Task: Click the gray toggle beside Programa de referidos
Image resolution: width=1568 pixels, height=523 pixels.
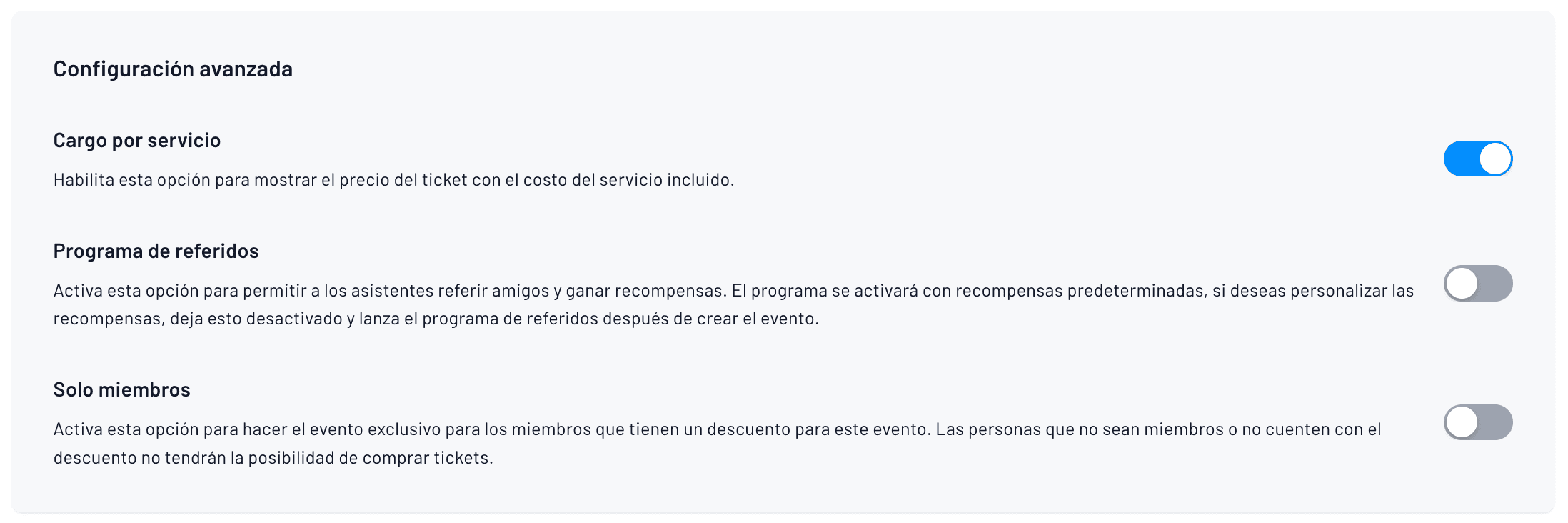Action: click(x=1478, y=283)
